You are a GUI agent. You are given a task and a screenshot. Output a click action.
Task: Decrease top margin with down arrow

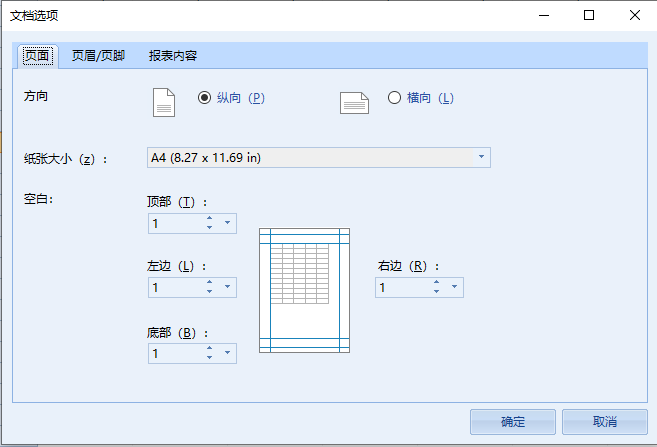(x=210, y=227)
